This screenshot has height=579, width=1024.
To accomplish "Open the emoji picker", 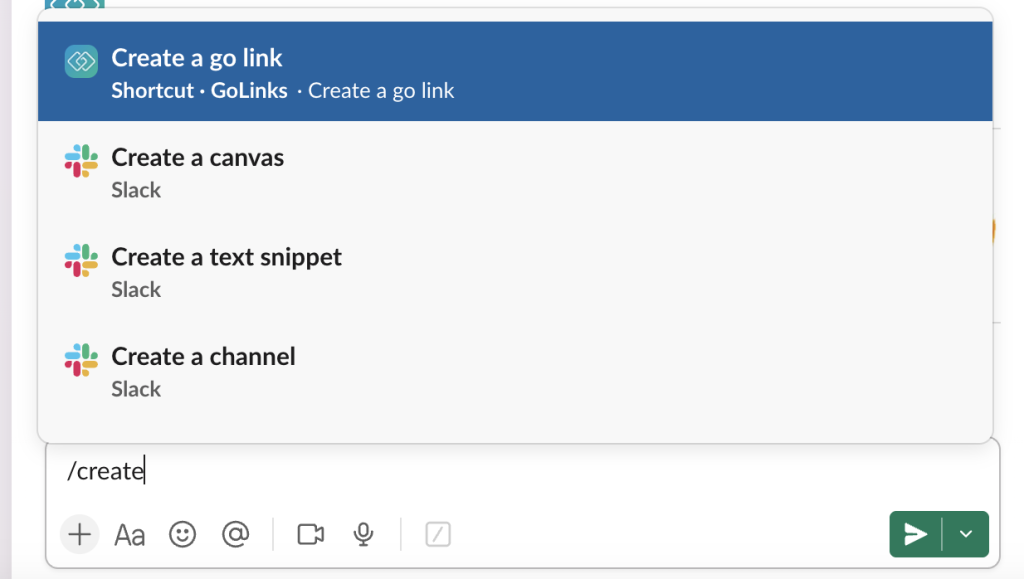I will pos(182,535).
